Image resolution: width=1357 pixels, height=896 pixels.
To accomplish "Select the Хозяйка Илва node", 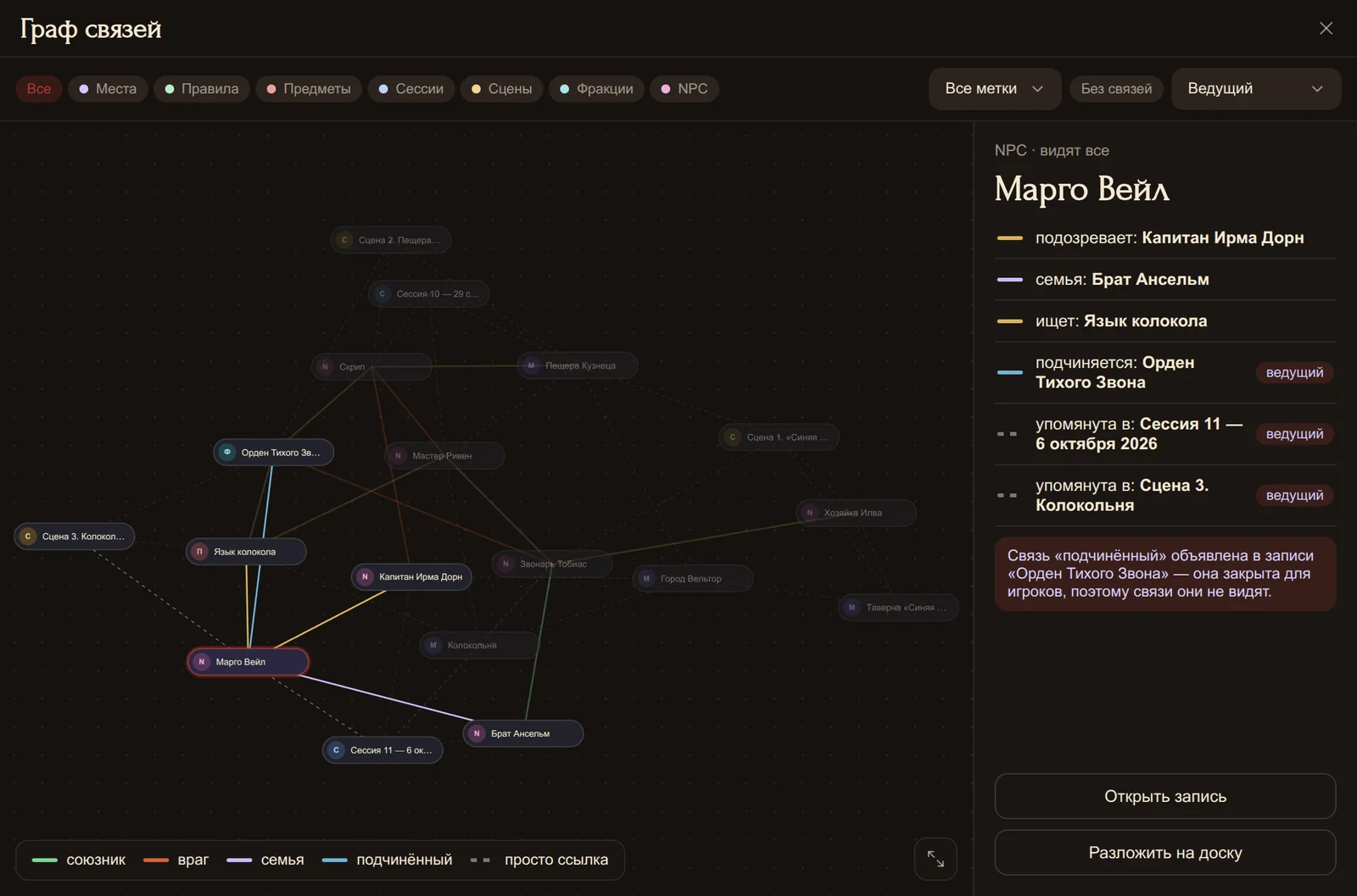I will [x=857, y=513].
